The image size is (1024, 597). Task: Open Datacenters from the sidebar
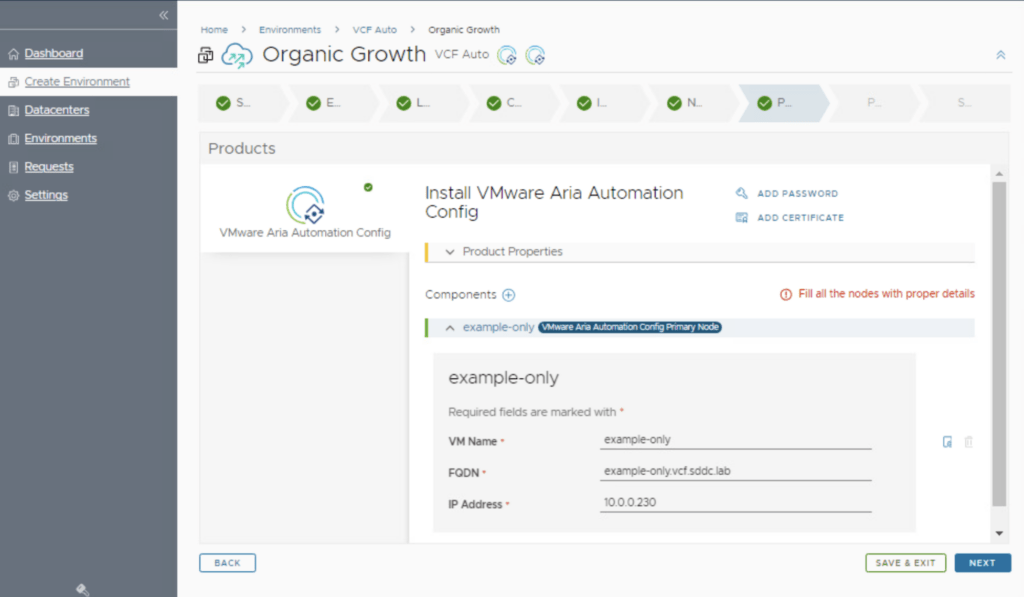click(x=56, y=110)
